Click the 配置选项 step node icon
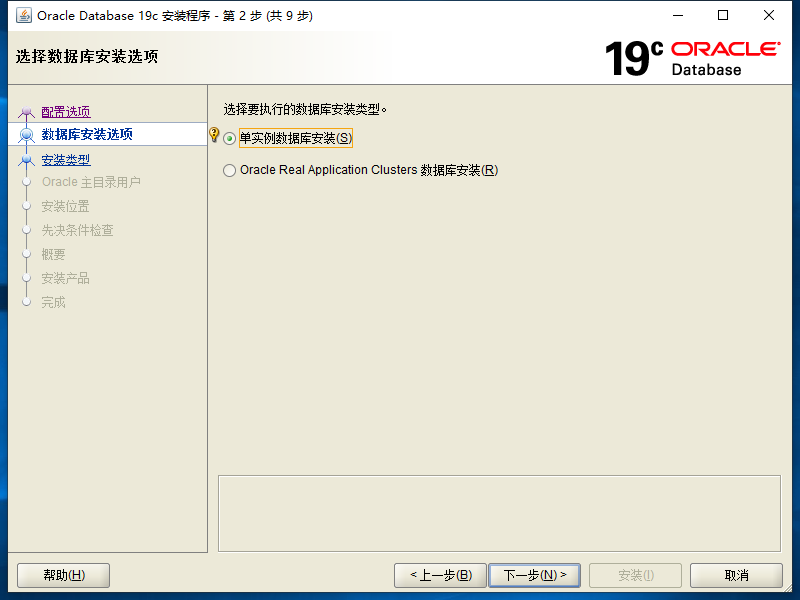Screen dimensions: 800x600 click(x=26, y=112)
